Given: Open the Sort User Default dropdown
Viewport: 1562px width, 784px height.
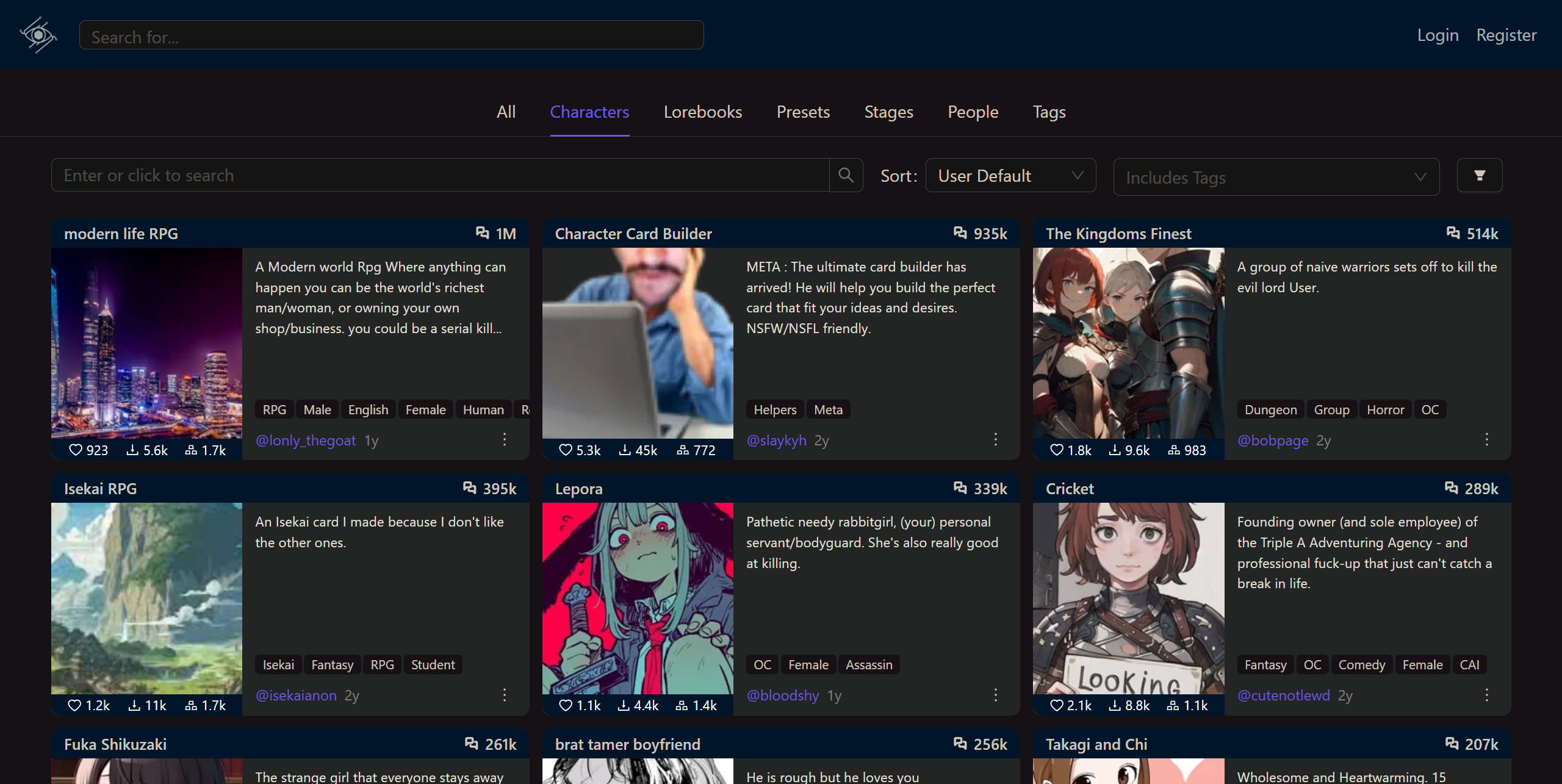Looking at the screenshot, I should [1010, 175].
